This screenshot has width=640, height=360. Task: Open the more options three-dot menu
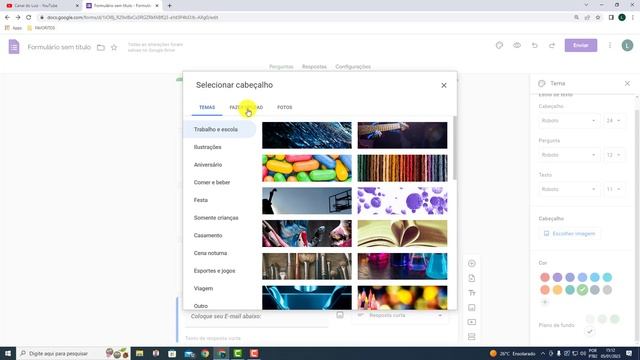(610, 45)
